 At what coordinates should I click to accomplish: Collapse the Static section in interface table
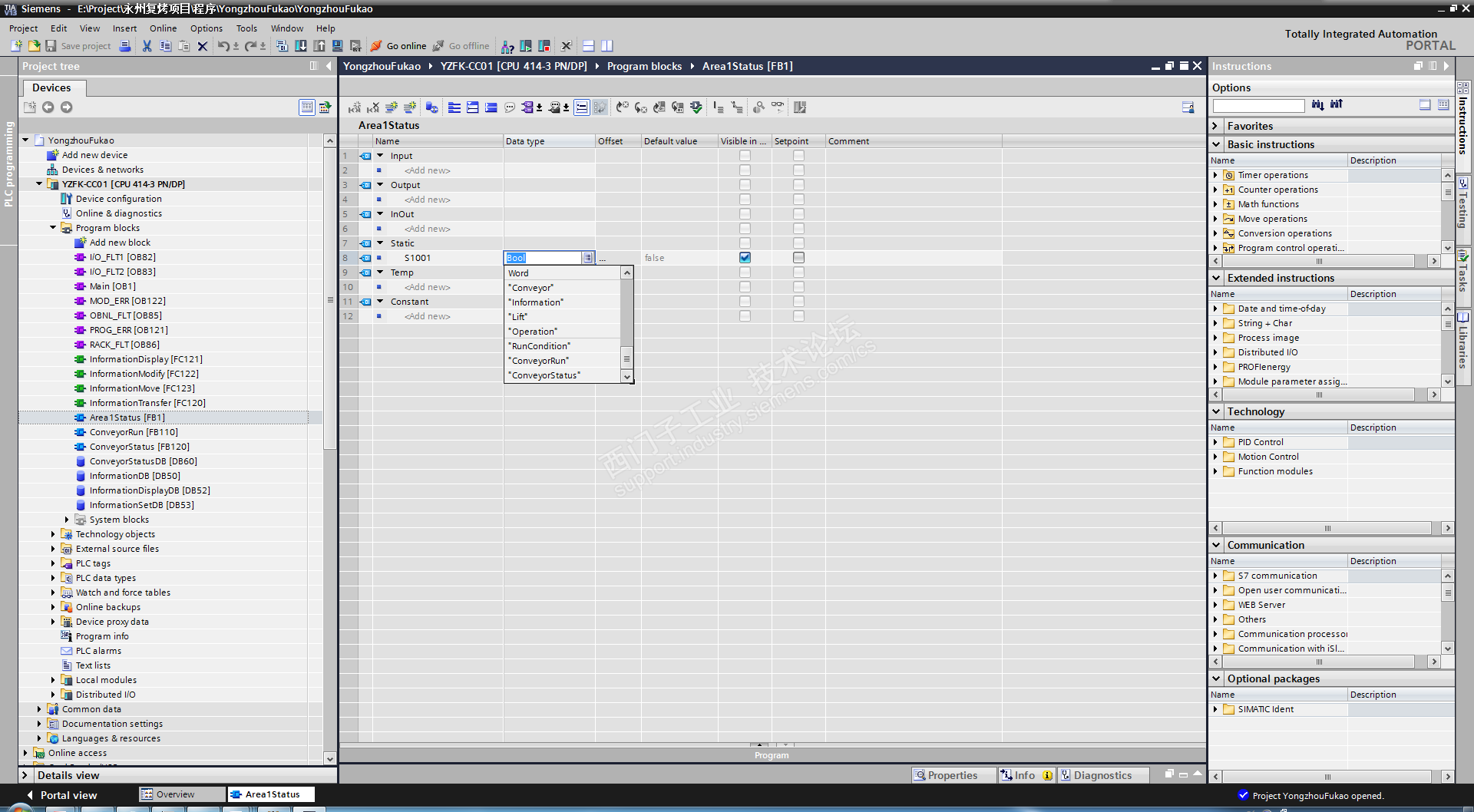click(x=380, y=243)
